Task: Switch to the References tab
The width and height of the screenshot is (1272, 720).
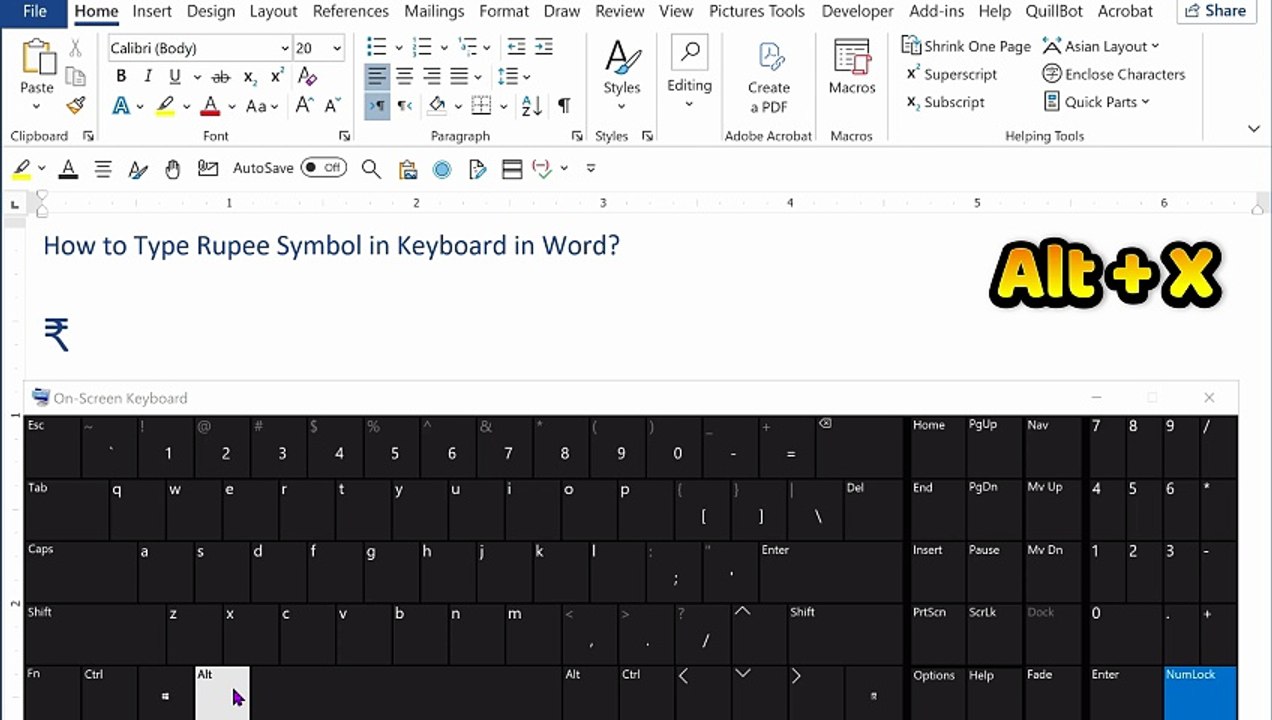Action: pyautogui.click(x=350, y=12)
